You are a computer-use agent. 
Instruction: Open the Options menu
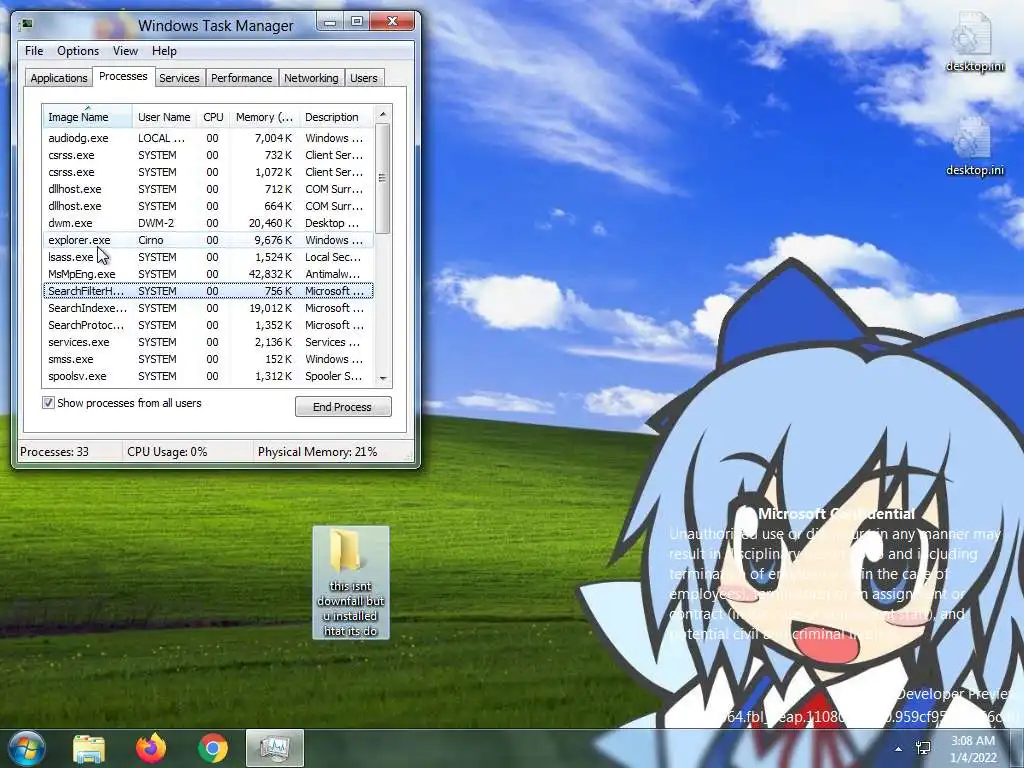[x=78, y=51]
